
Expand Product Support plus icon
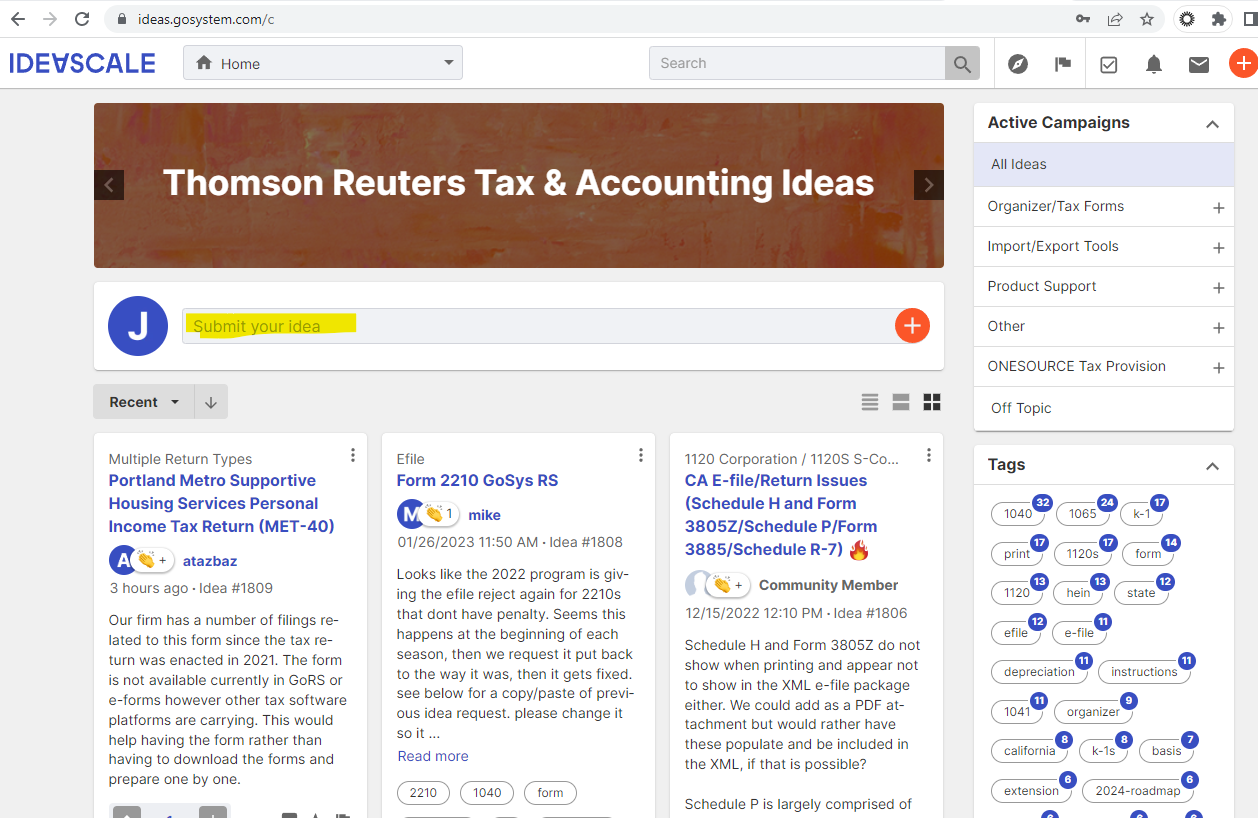pos(1218,288)
